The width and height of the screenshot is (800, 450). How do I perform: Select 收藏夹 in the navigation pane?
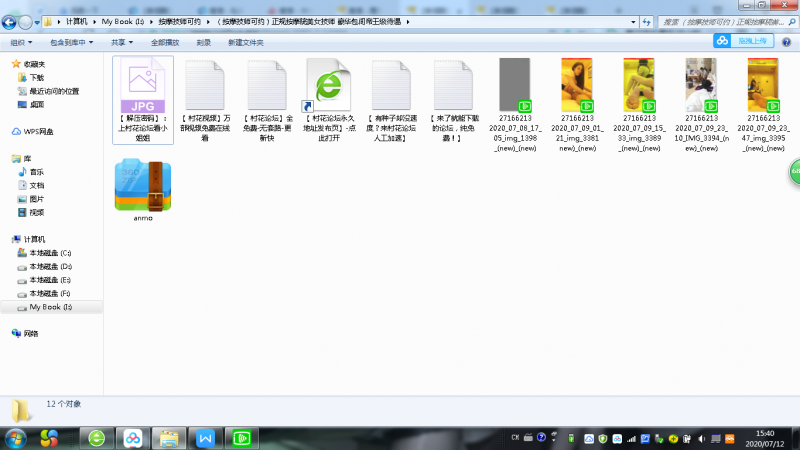click(x=34, y=64)
